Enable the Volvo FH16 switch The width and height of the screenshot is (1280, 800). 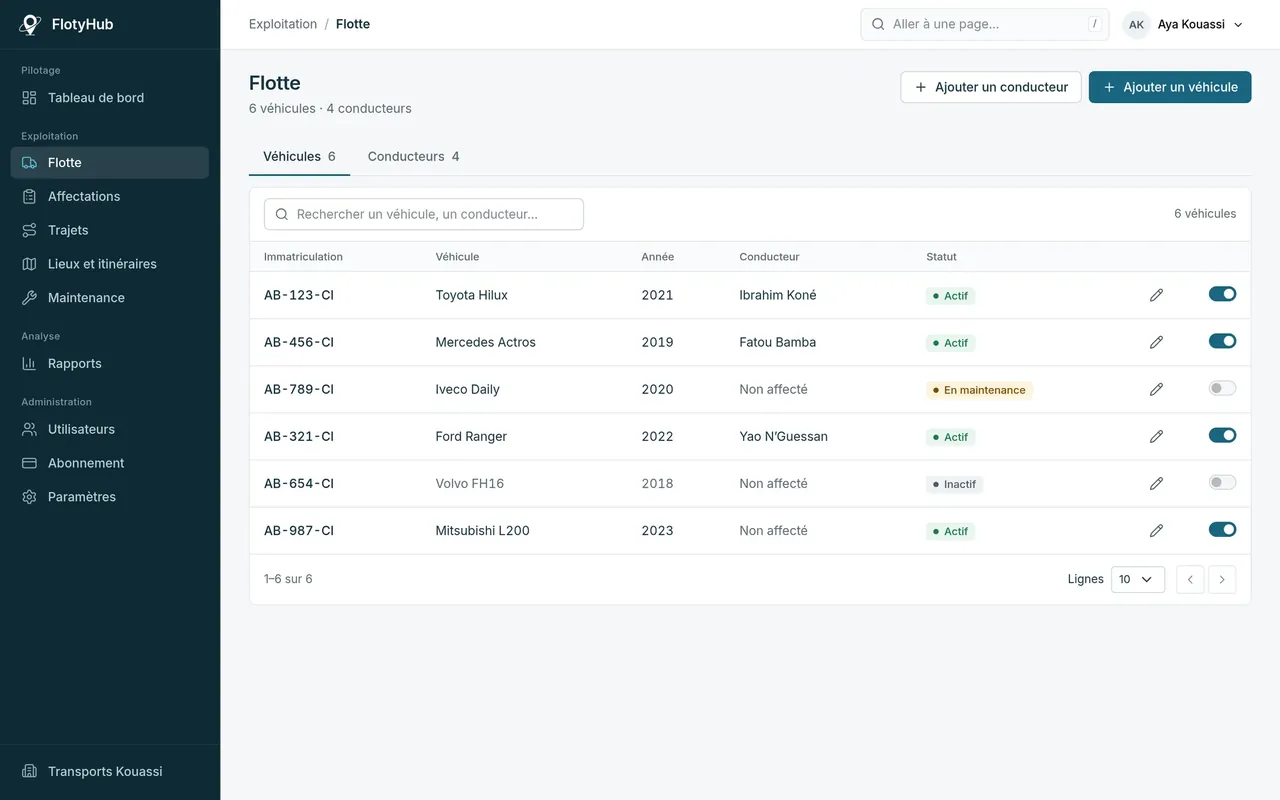pos(1222,482)
